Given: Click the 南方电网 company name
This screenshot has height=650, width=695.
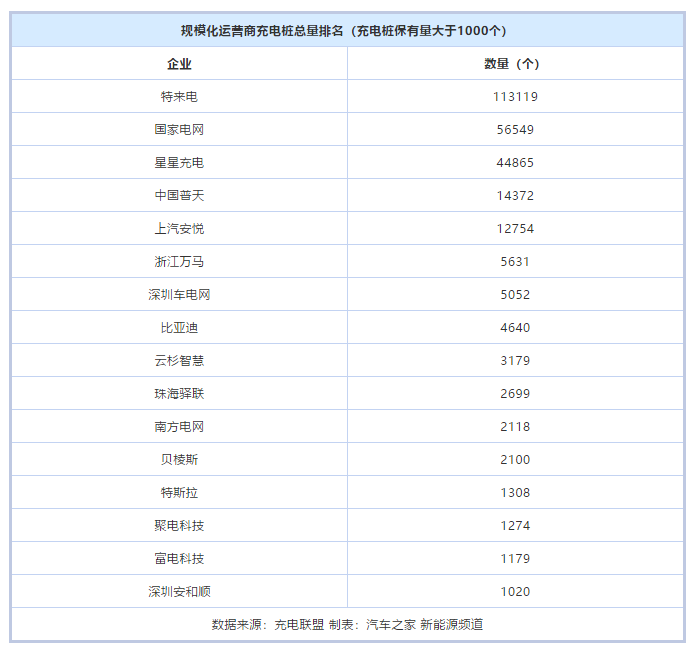Looking at the screenshot, I should 179,427.
